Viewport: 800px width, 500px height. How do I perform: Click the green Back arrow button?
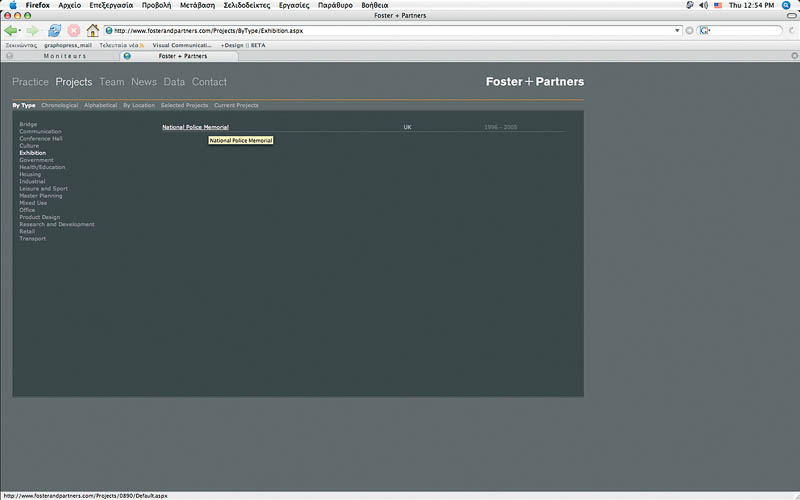point(10,31)
